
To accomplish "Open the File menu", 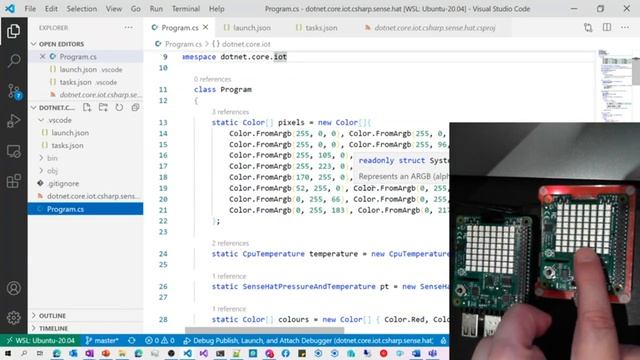I will [30, 9].
